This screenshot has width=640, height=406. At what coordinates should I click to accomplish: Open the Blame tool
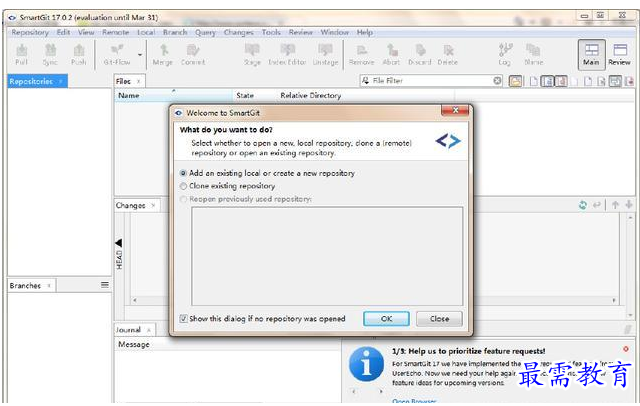[x=533, y=55]
